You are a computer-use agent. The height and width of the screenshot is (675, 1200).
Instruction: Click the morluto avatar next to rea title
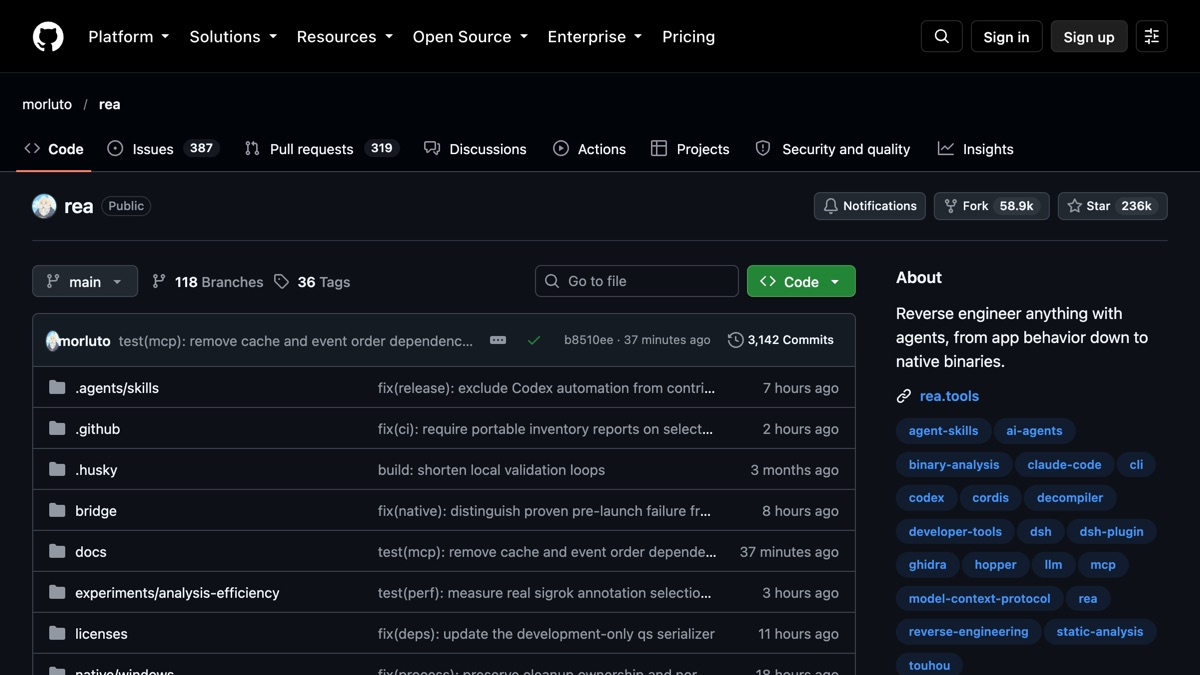click(x=44, y=206)
